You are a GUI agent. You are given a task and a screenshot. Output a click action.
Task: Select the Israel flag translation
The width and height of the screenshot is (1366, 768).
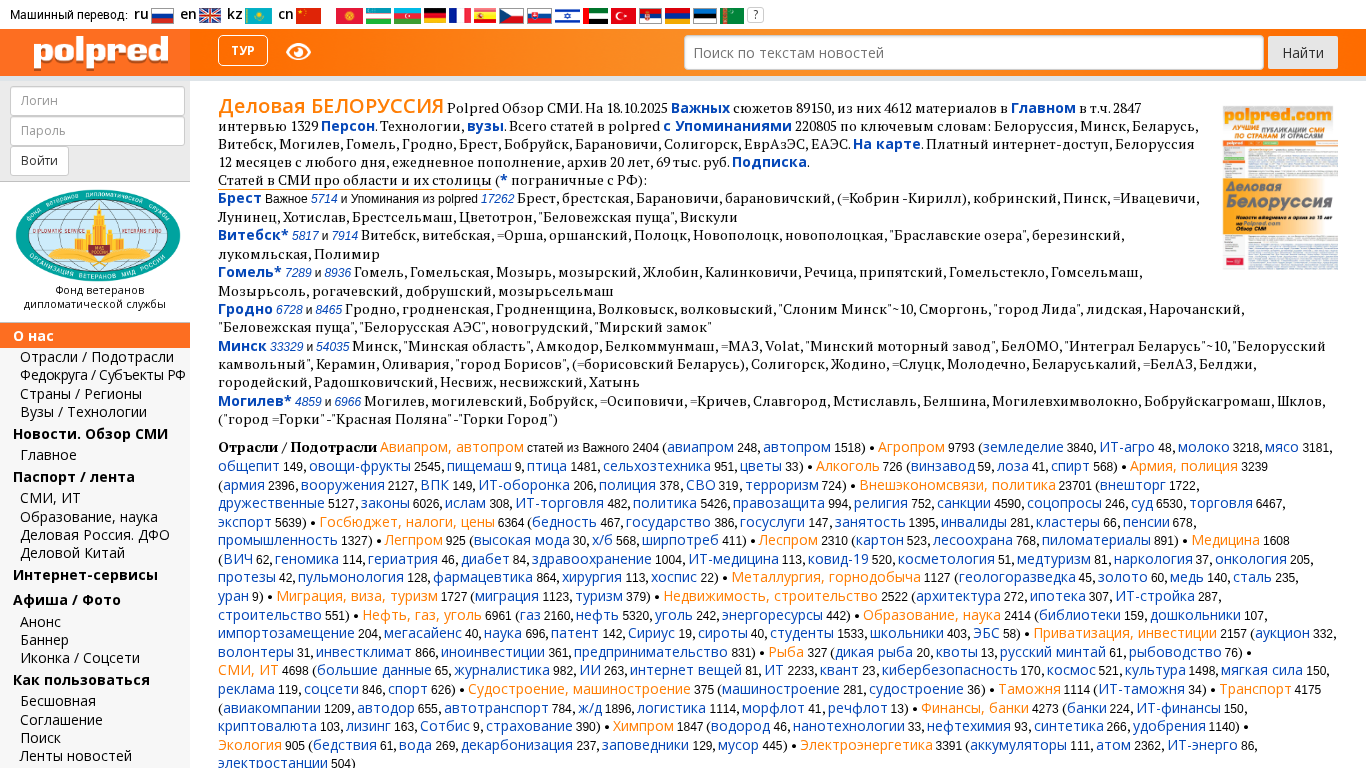coord(567,15)
